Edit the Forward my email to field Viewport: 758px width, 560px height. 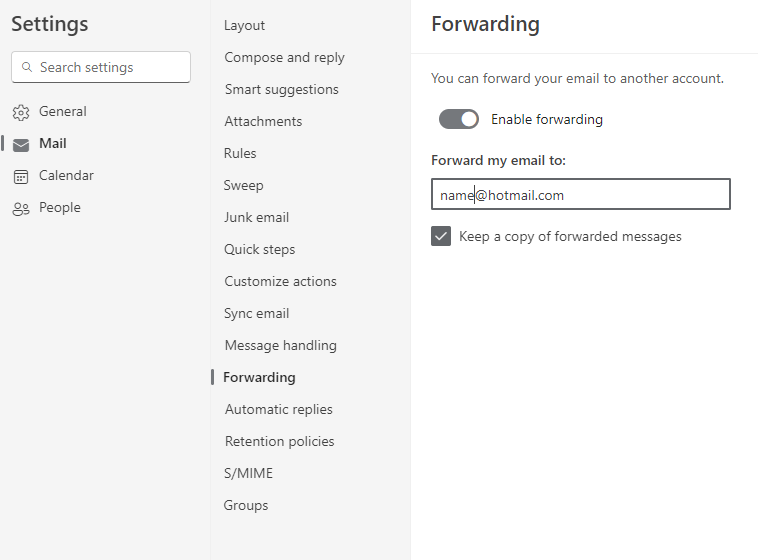[581, 194]
